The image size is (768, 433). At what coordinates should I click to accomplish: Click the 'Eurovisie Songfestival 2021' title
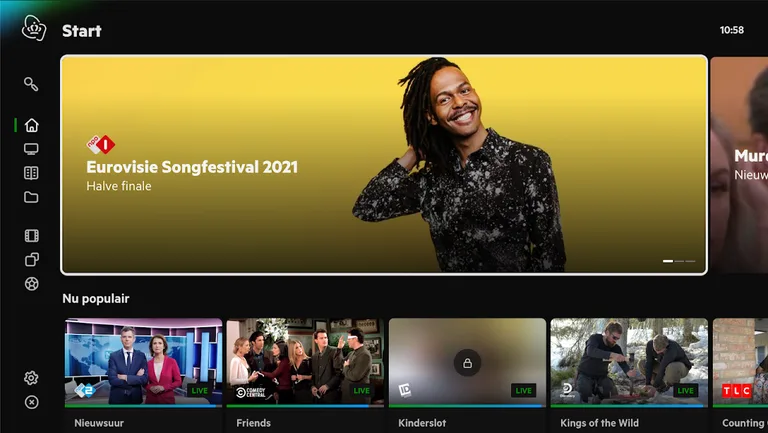tap(192, 167)
